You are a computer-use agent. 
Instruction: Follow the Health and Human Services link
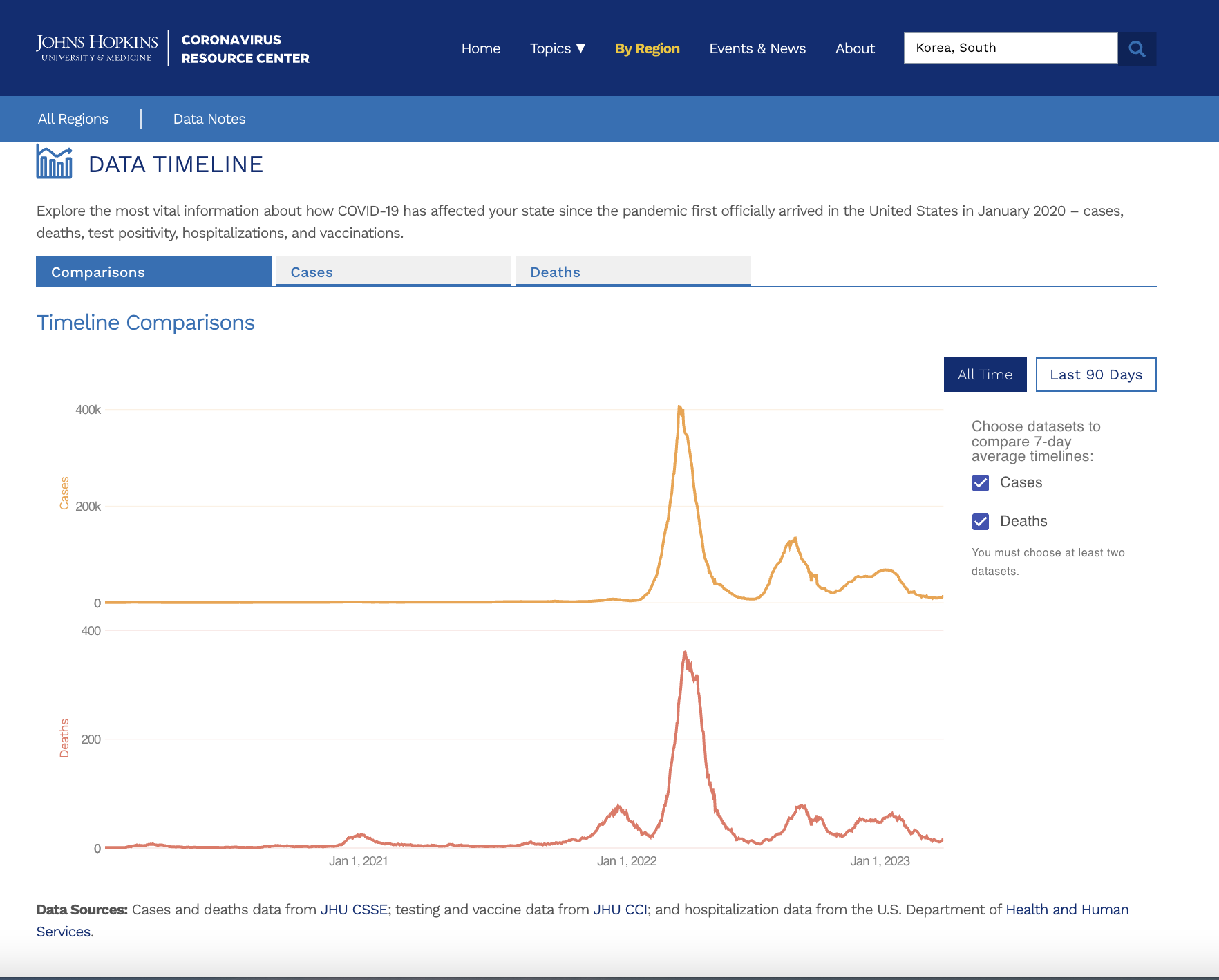(1066, 910)
